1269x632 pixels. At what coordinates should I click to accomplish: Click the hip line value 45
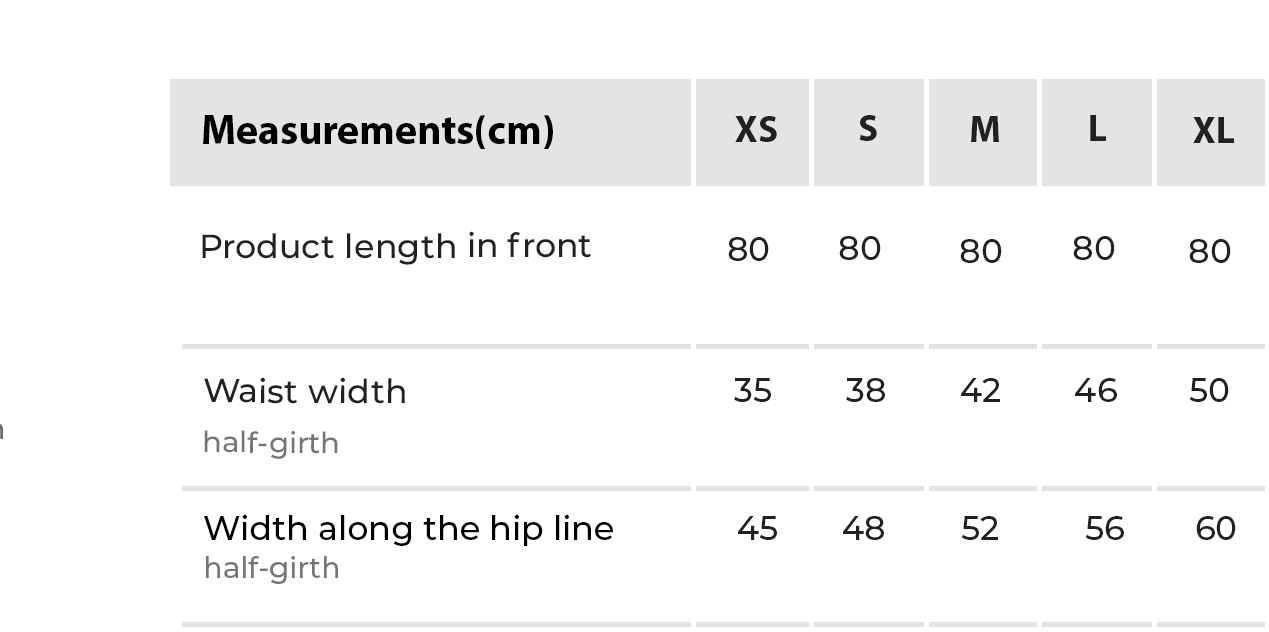(757, 528)
